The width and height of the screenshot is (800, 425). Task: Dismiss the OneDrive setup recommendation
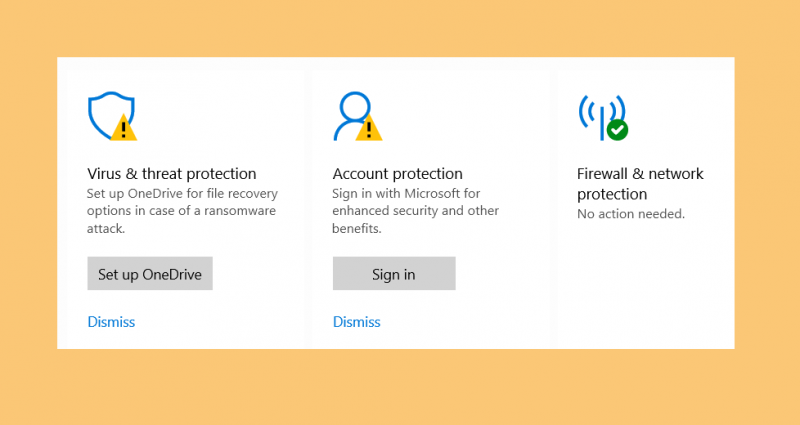pyautogui.click(x=111, y=322)
